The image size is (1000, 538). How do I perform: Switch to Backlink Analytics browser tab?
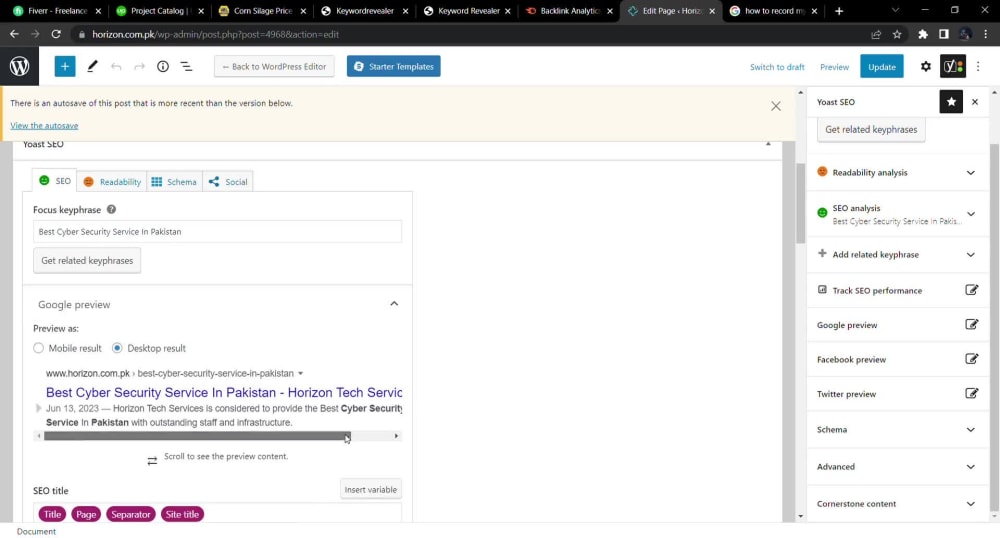pos(568,11)
